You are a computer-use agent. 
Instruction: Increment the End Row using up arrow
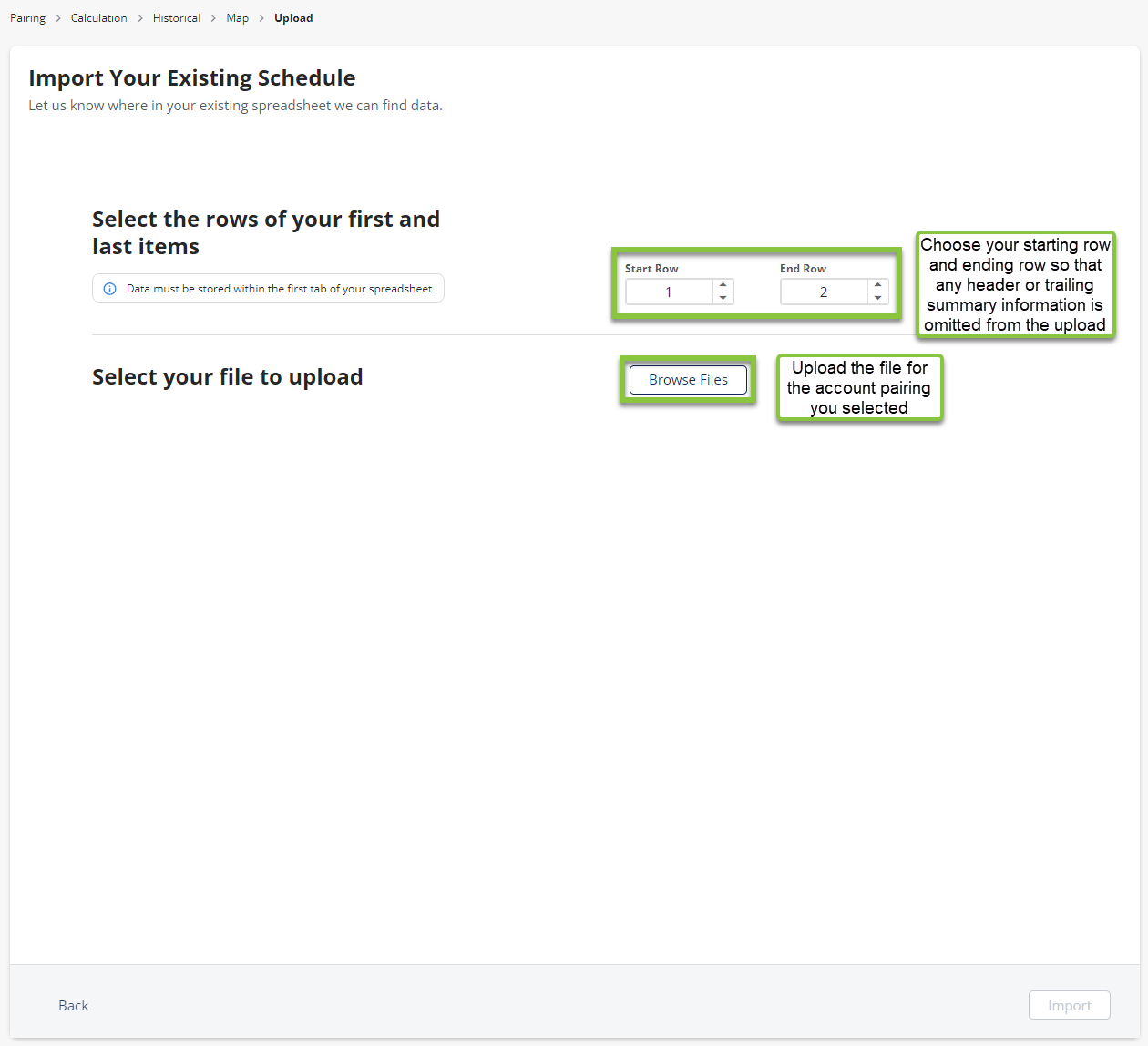point(878,285)
